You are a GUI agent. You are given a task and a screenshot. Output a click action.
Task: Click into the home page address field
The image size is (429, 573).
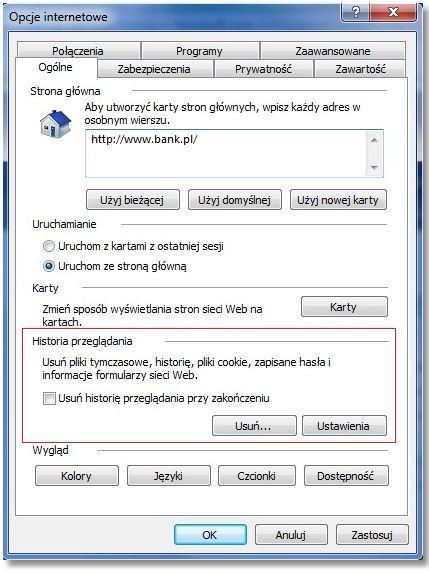[225, 153]
